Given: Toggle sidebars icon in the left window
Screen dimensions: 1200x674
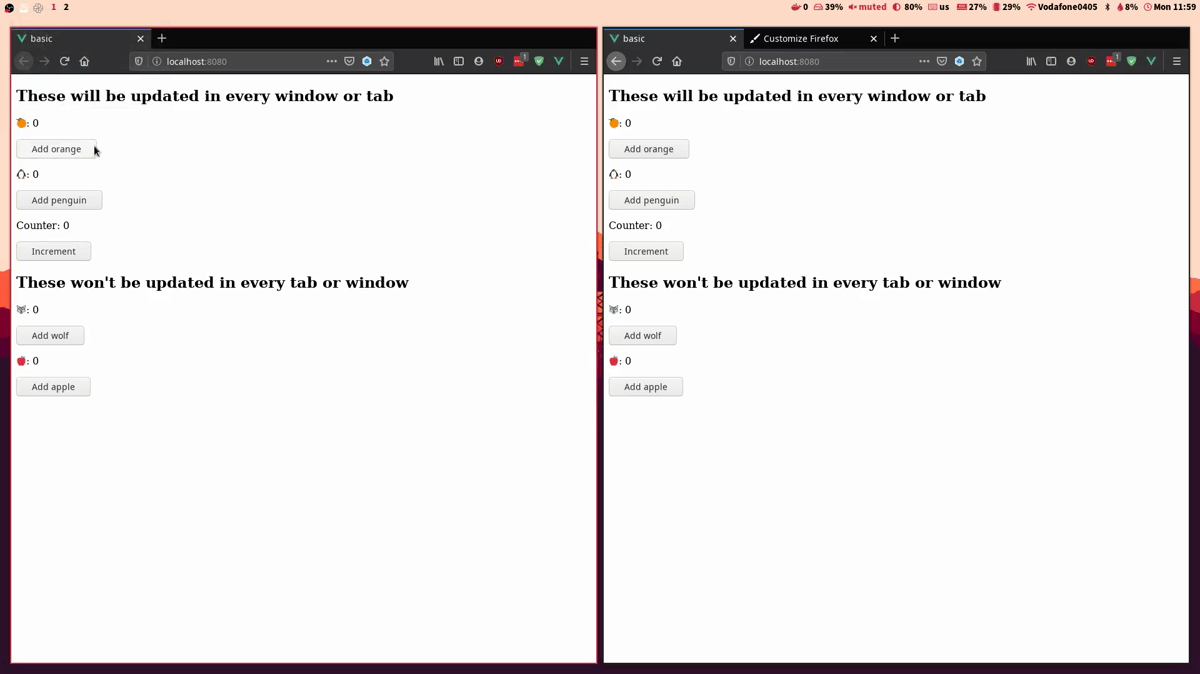Looking at the screenshot, I should 458,61.
